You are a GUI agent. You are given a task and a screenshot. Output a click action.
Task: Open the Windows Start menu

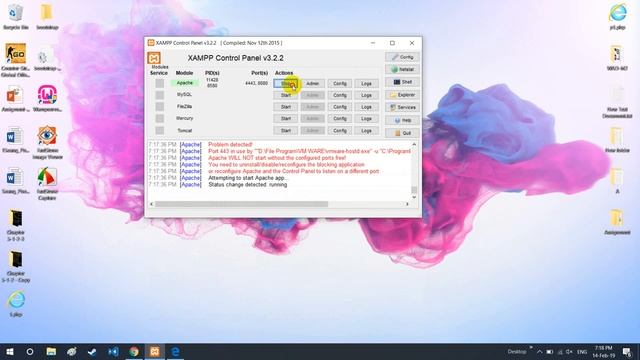click(x=10, y=351)
